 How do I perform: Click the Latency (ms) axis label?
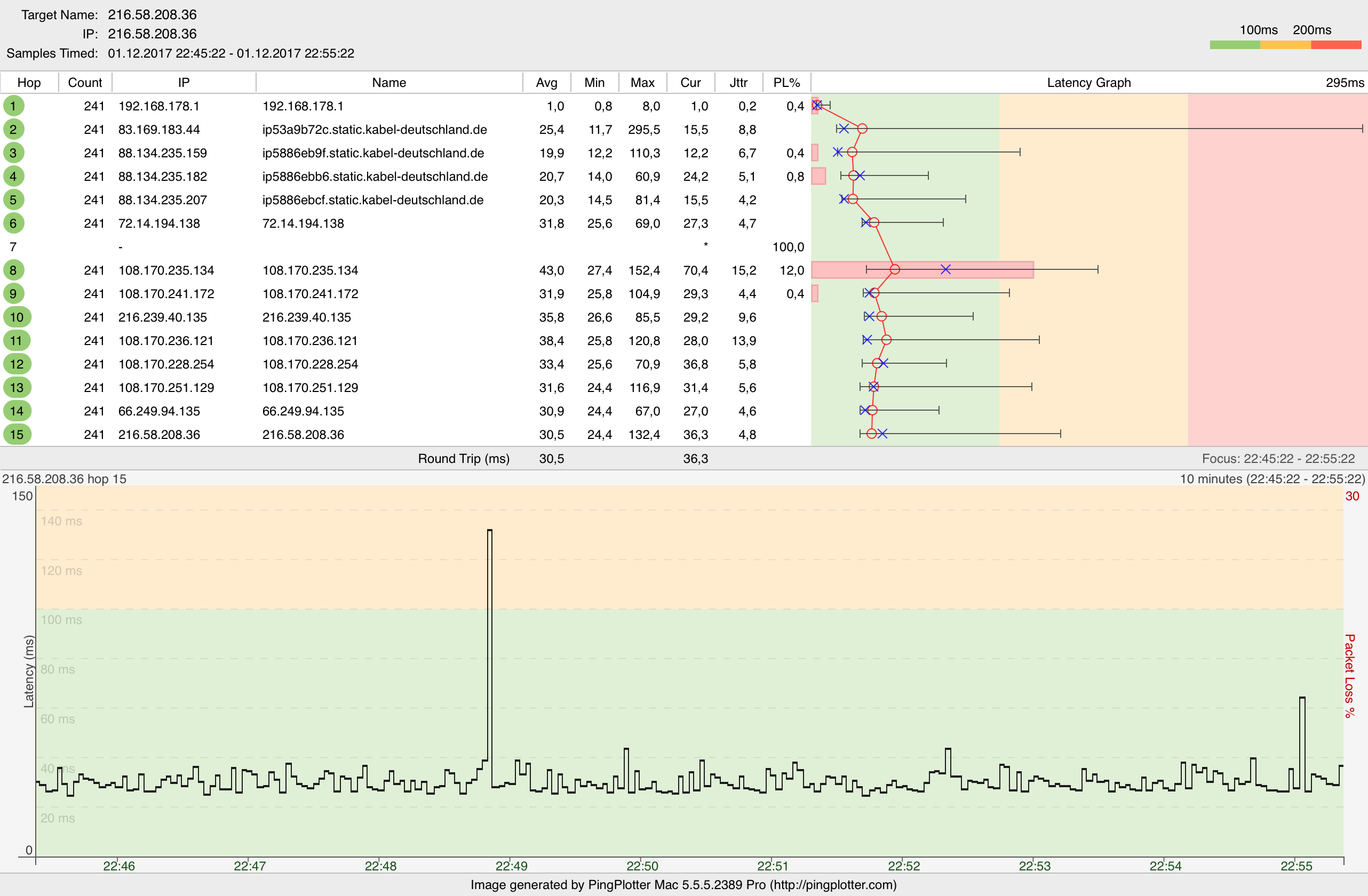point(28,671)
